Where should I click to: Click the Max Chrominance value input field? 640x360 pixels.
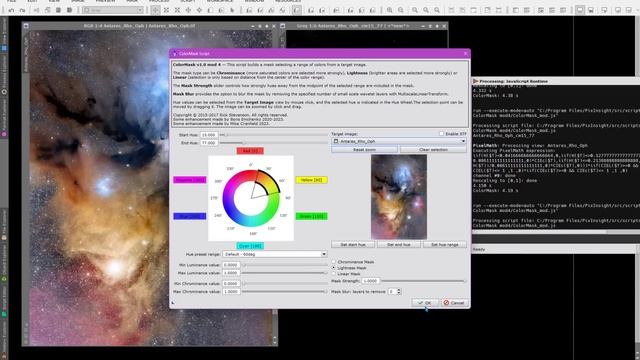(x=231, y=291)
